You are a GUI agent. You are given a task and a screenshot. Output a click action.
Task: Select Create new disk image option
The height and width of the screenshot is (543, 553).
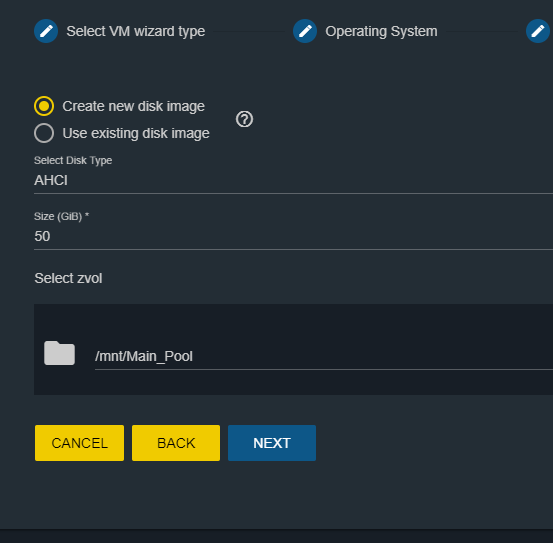pyautogui.click(x=44, y=106)
